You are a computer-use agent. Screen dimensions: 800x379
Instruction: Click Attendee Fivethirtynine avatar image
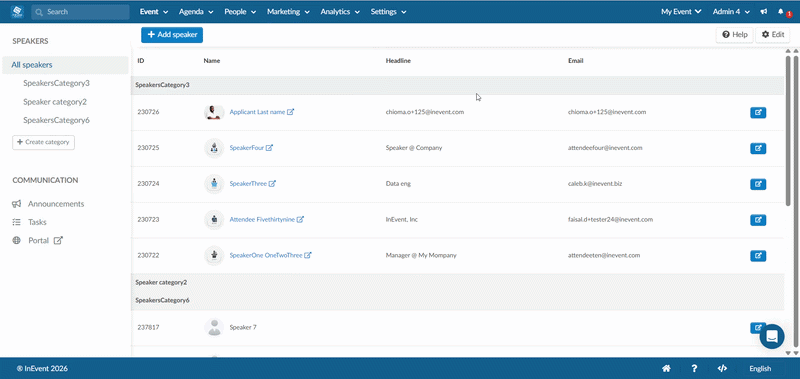click(x=214, y=219)
